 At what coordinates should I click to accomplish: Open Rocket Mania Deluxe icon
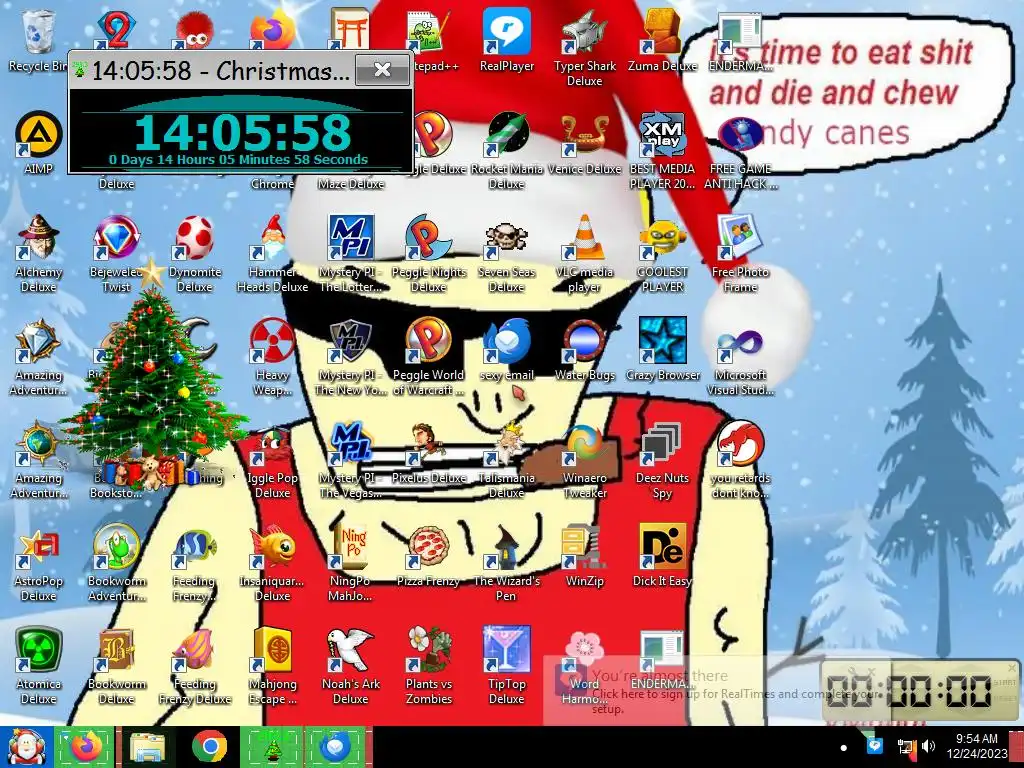coord(507,150)
